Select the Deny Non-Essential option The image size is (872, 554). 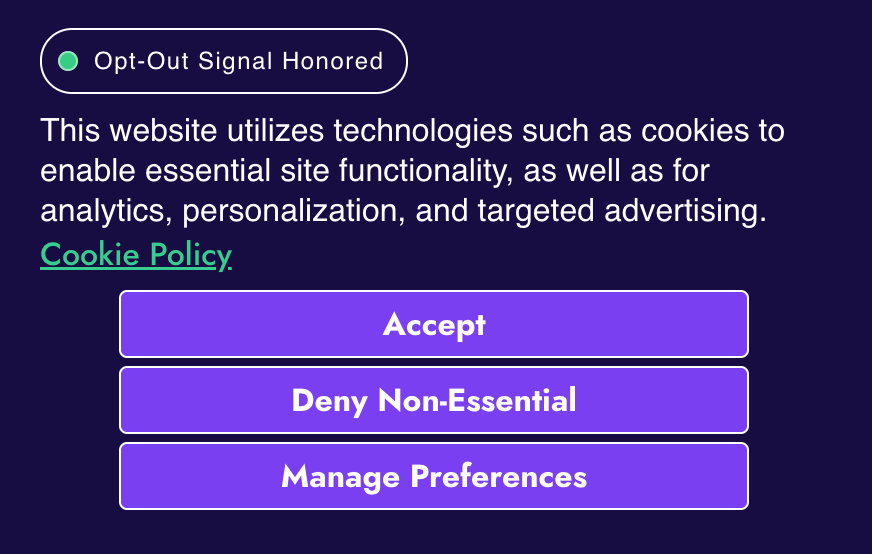point(434,400)
